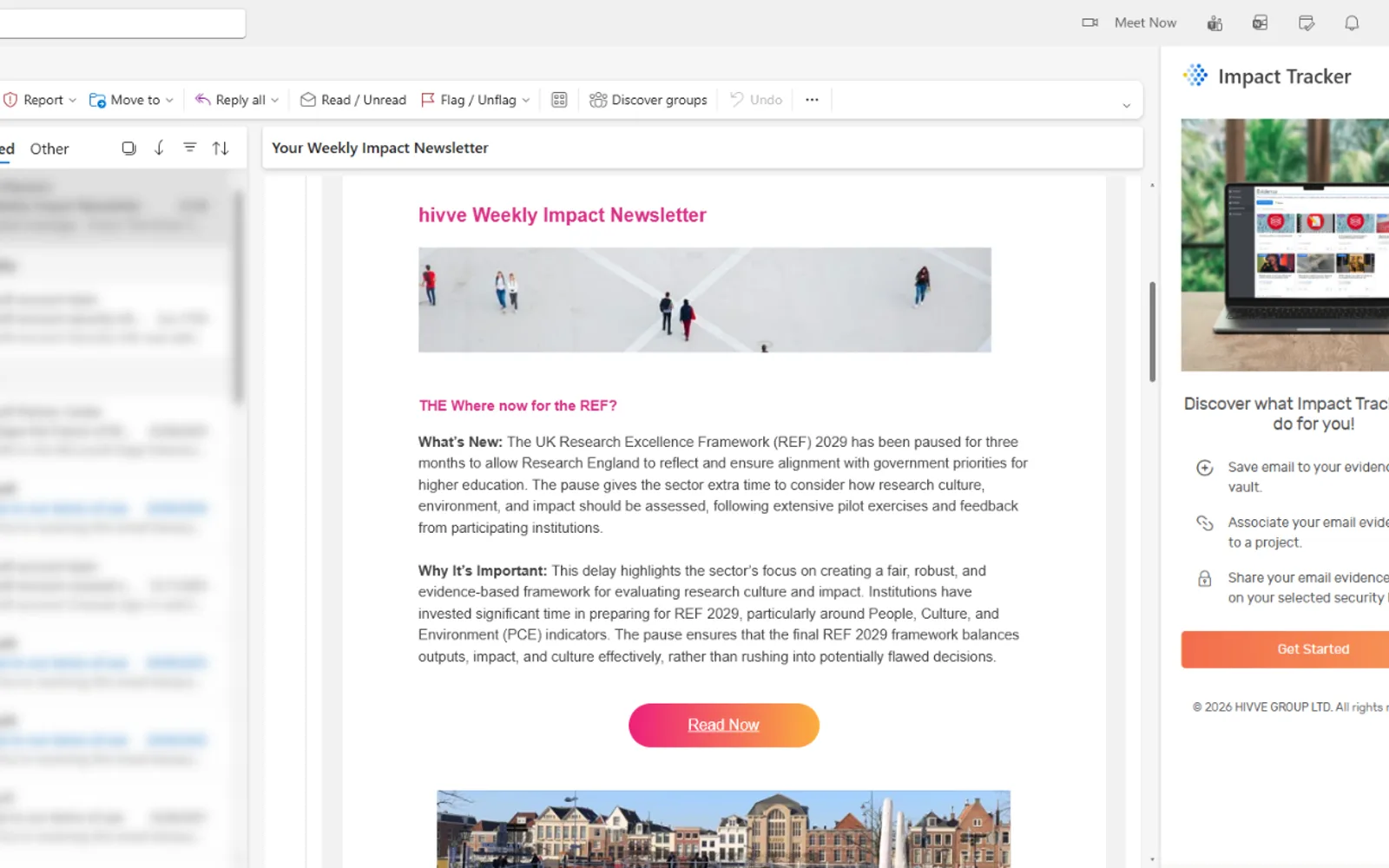Expand the Report dropdown arrow
The image size is (1389, 868).
pos(72,101)
